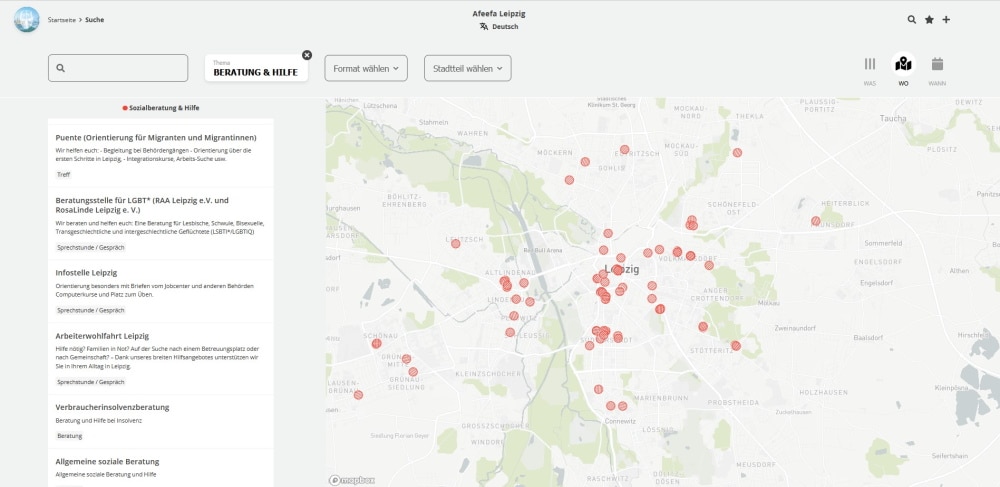Click the translate icon next to Deutsch
Viewport: 1000px width, 487px height.
coord(484,27)
